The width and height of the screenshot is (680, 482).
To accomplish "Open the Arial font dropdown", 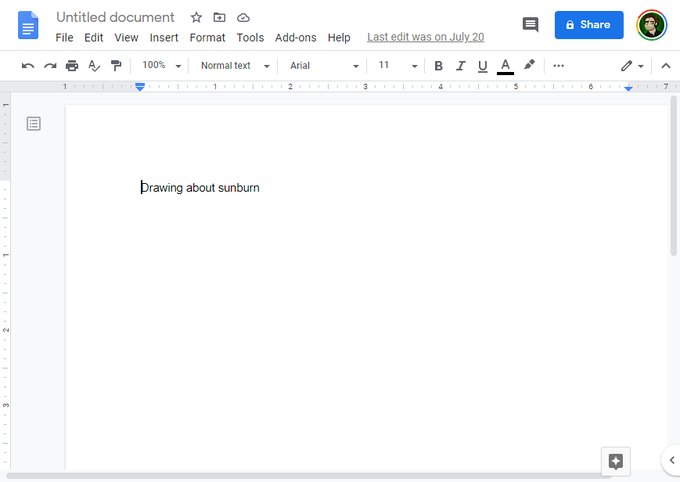I will (x=324, y=66).
